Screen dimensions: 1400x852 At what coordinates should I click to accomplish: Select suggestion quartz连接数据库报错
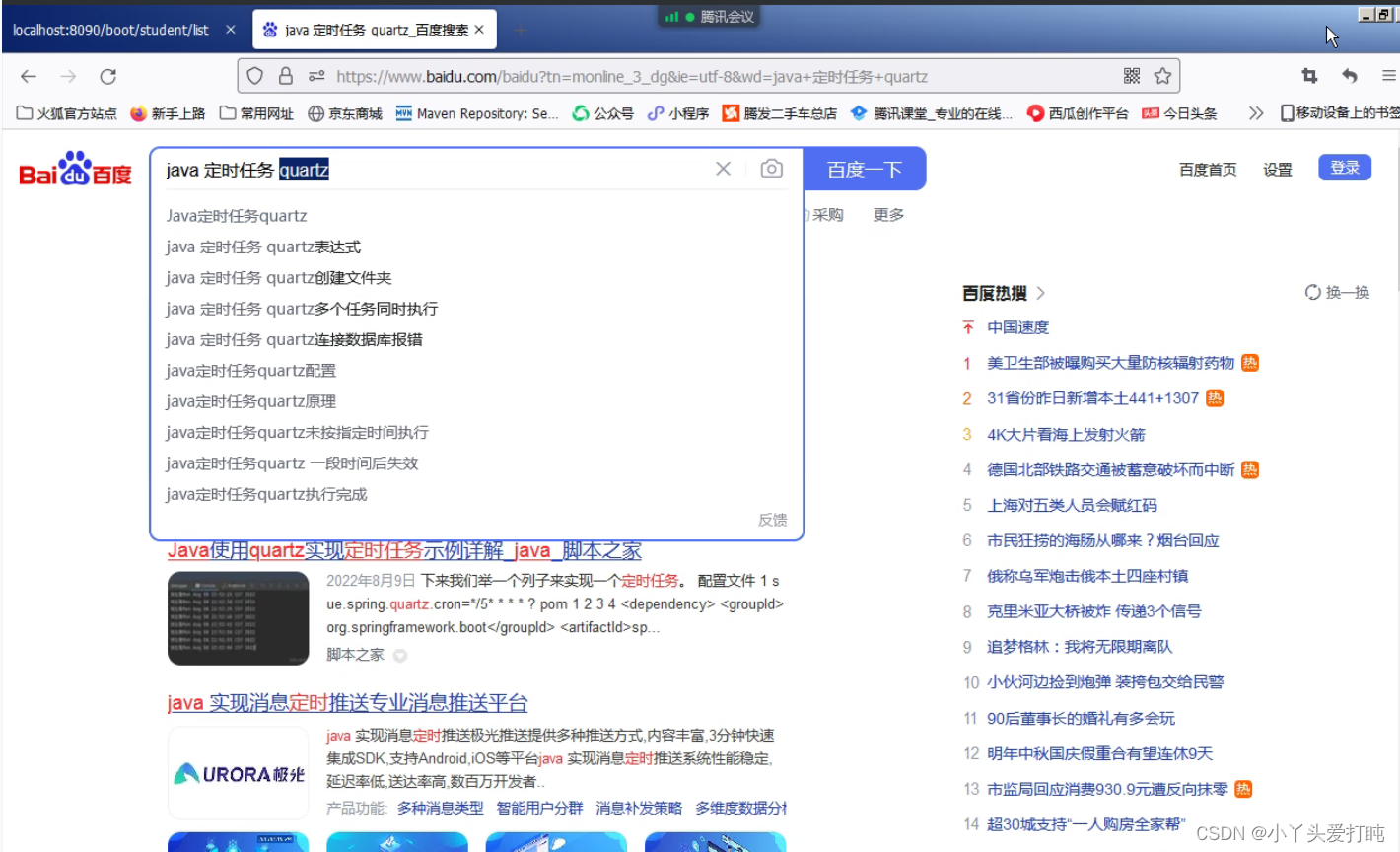pos(294,339)
